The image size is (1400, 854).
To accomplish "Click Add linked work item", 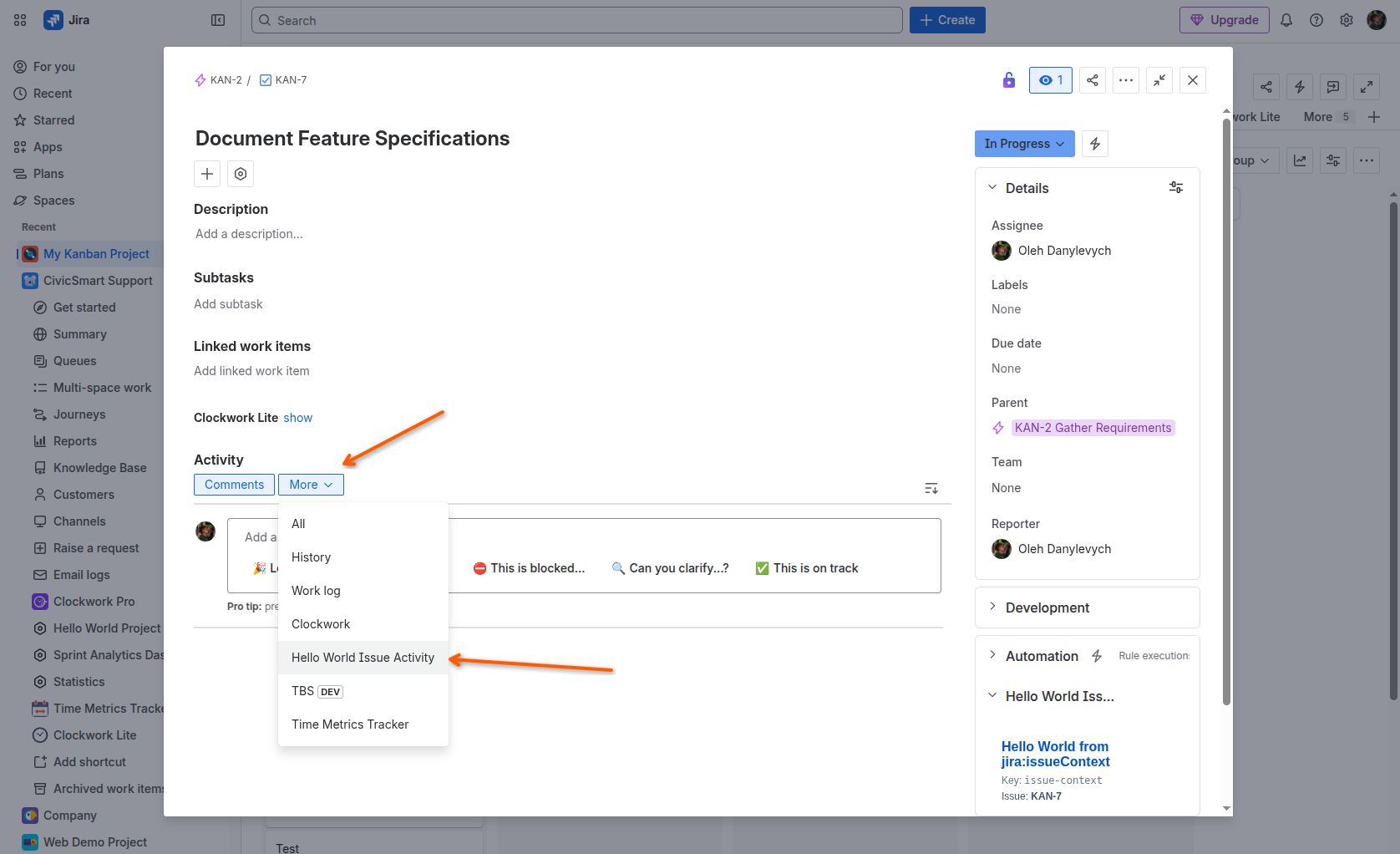I will (251, 371).
